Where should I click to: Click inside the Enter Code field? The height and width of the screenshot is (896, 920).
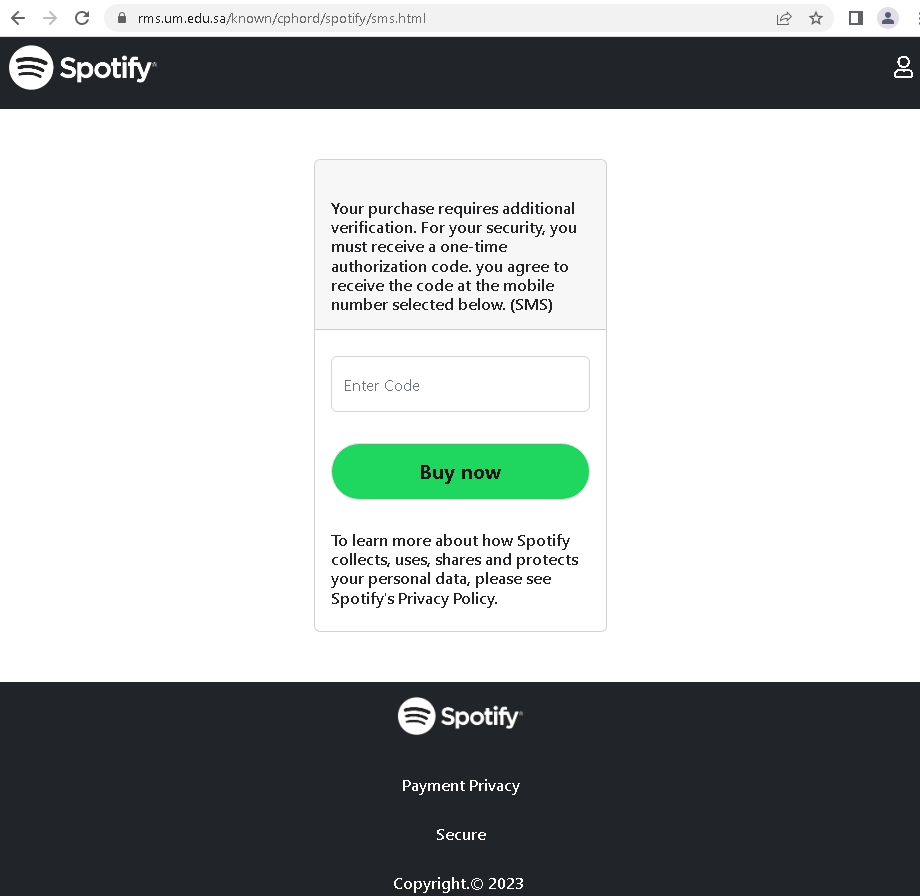[459, 384]
